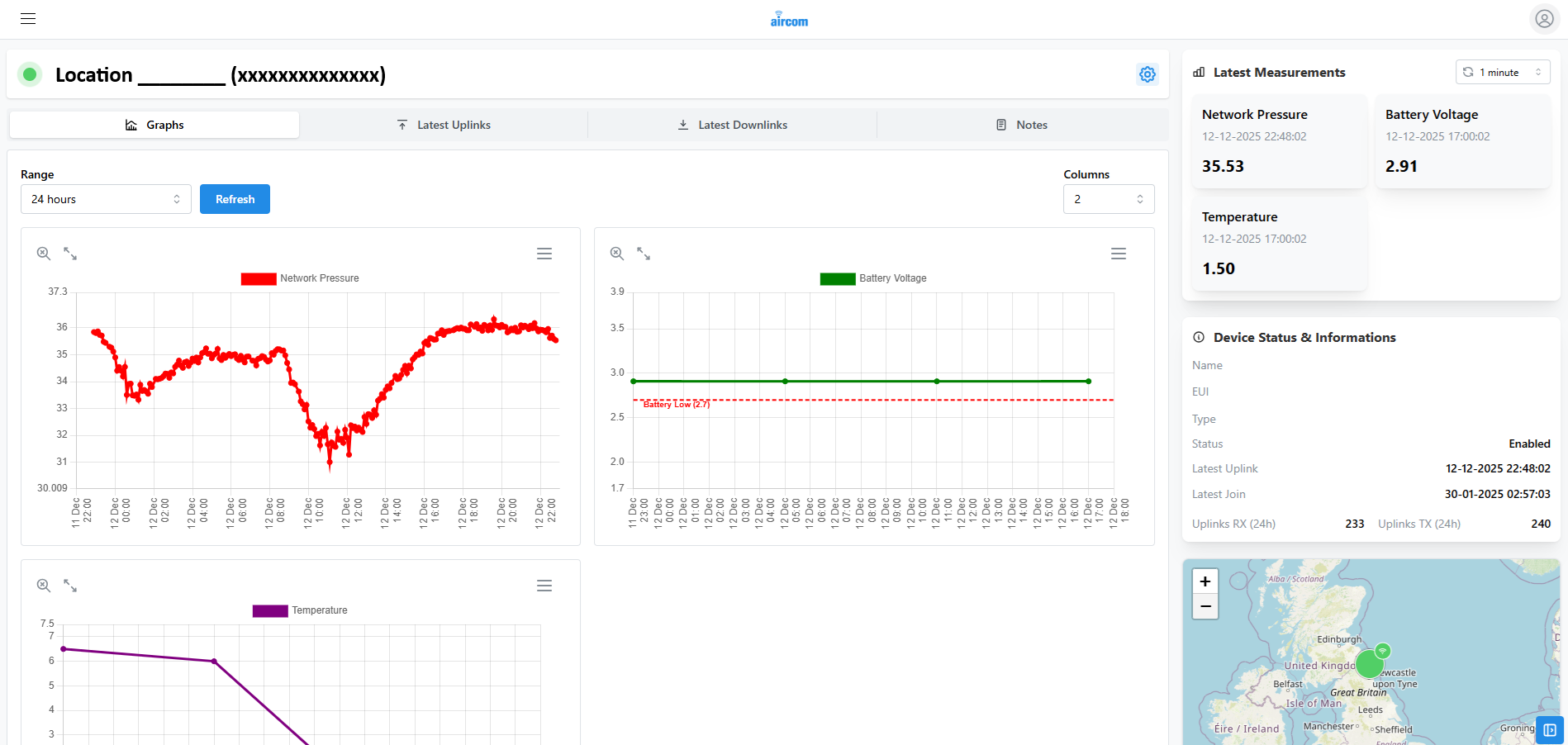
Task: Open the hamburger navigation menu
Action: [28, 18]
